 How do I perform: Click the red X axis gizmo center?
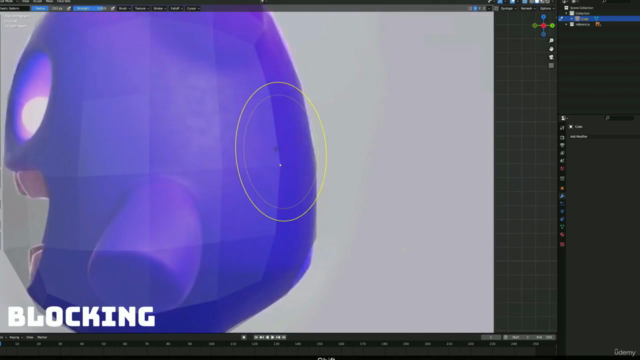pyautogui.click(x=543, y=26)
